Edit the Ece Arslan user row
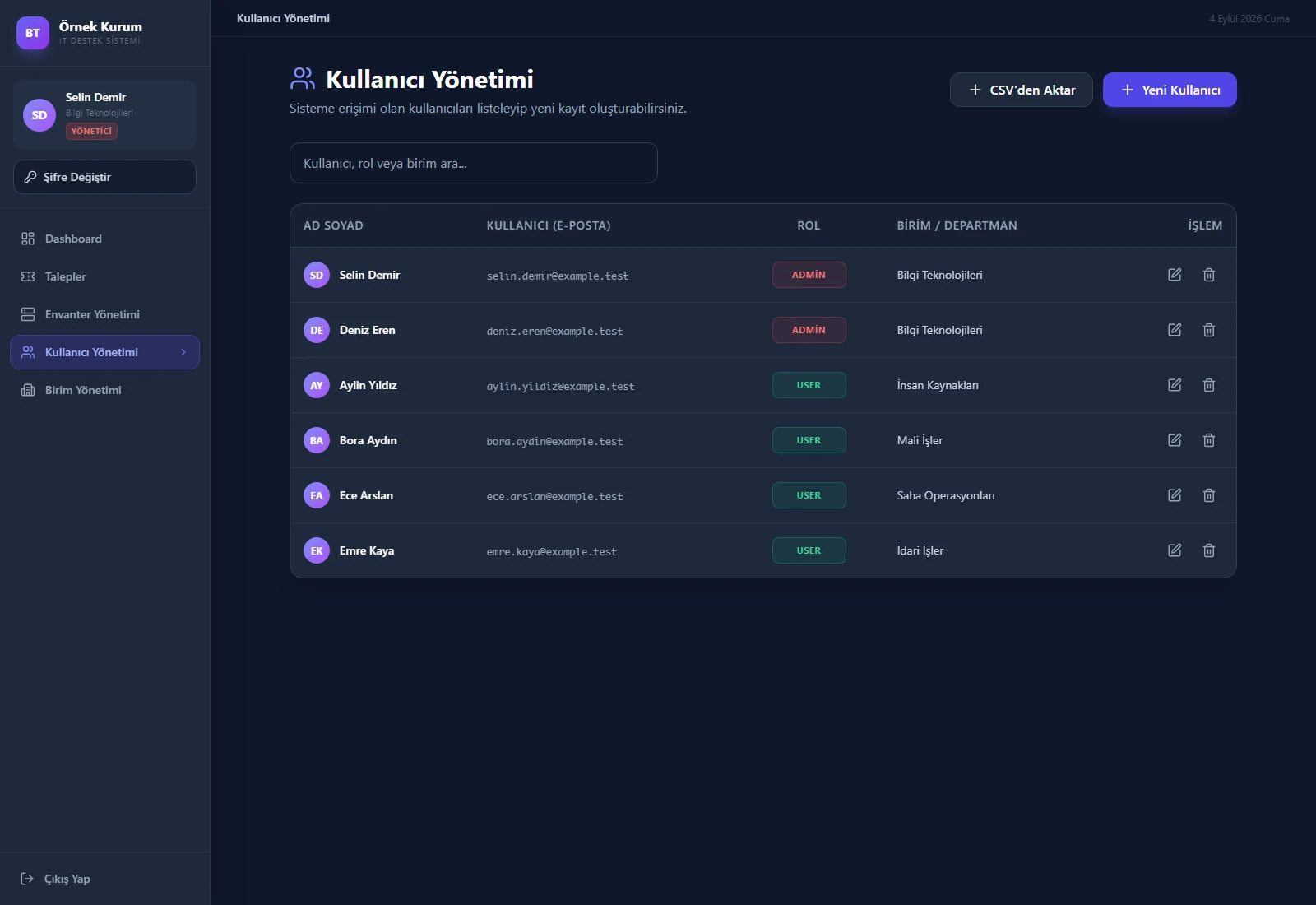Screen dimensions: 1316x905 click(x=1175, y=495)
